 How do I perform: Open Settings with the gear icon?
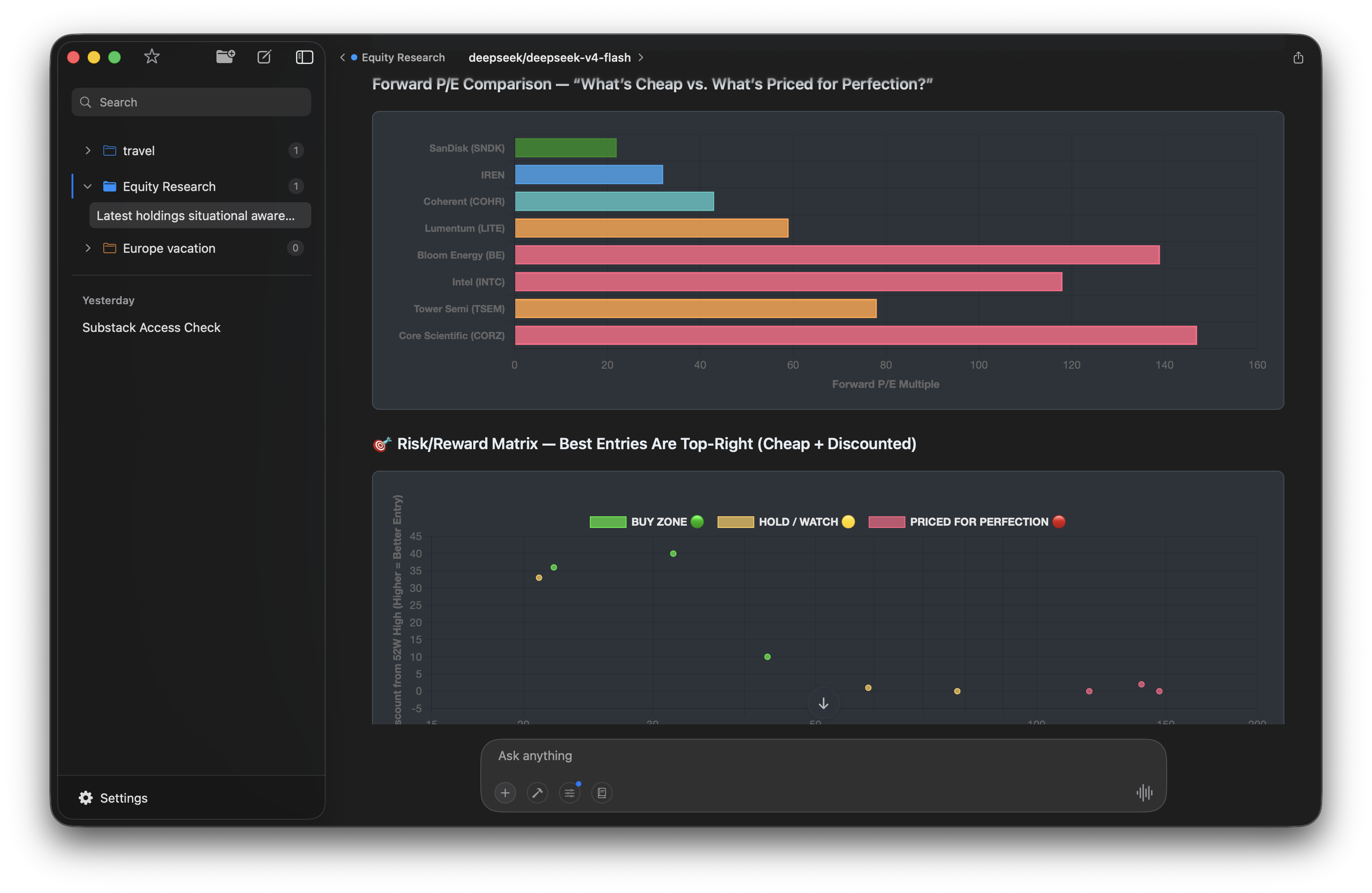(x=86, y=798)
